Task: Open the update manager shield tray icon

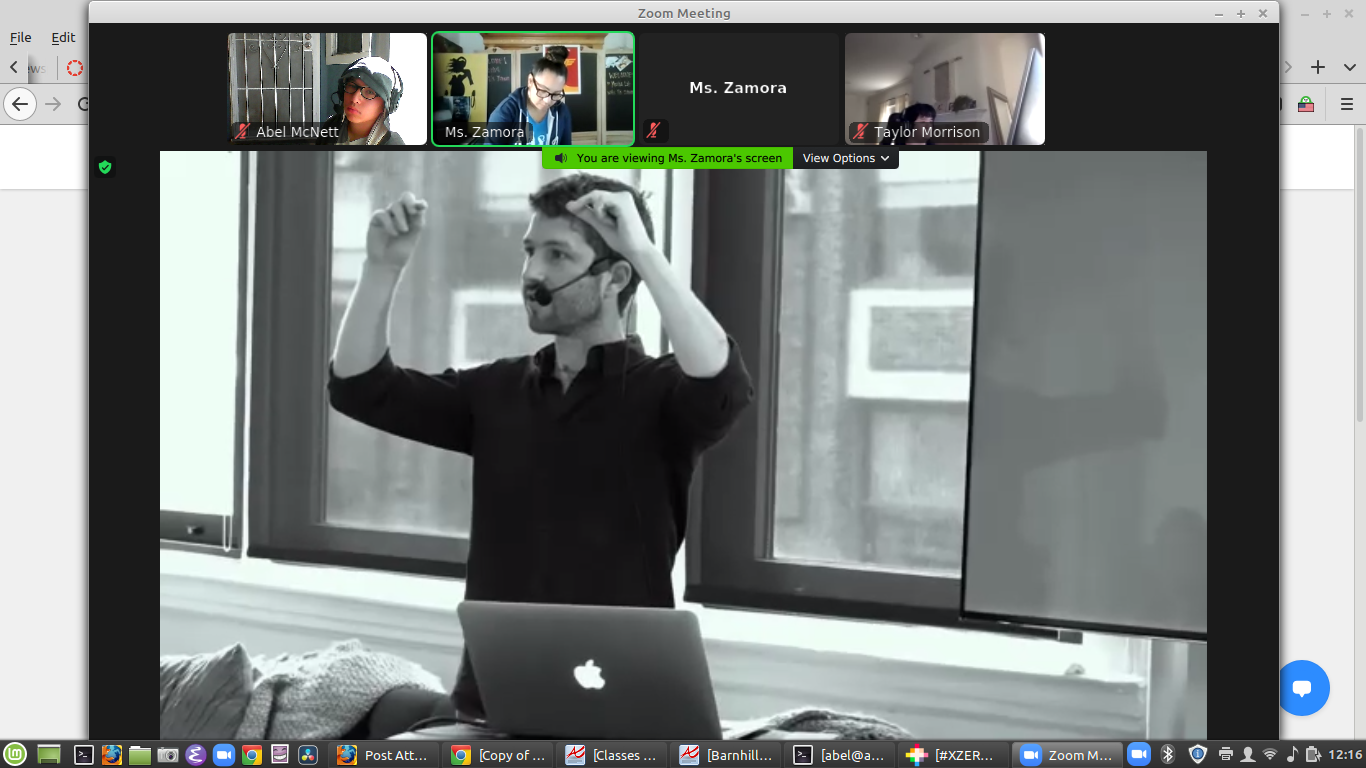Action: pyautogui.click(x=1197, y=755)
